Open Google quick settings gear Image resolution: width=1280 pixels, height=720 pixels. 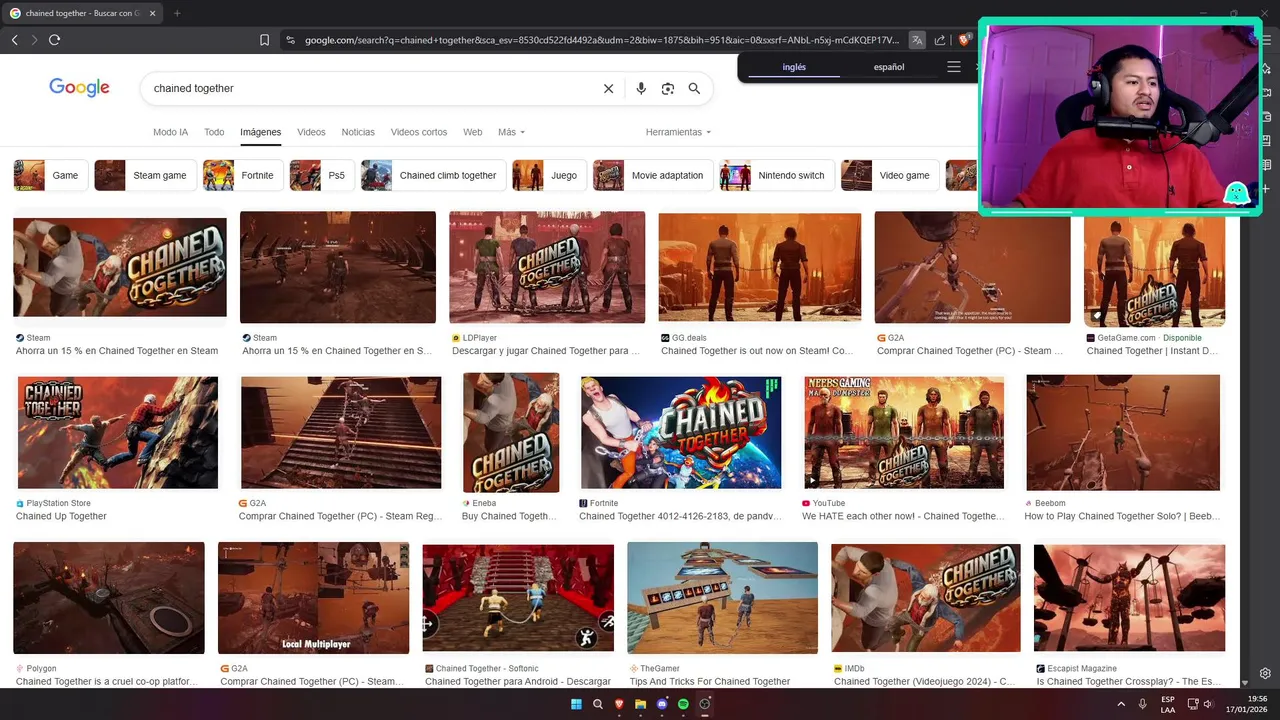pyautogui.click(x=1265, y=674)
